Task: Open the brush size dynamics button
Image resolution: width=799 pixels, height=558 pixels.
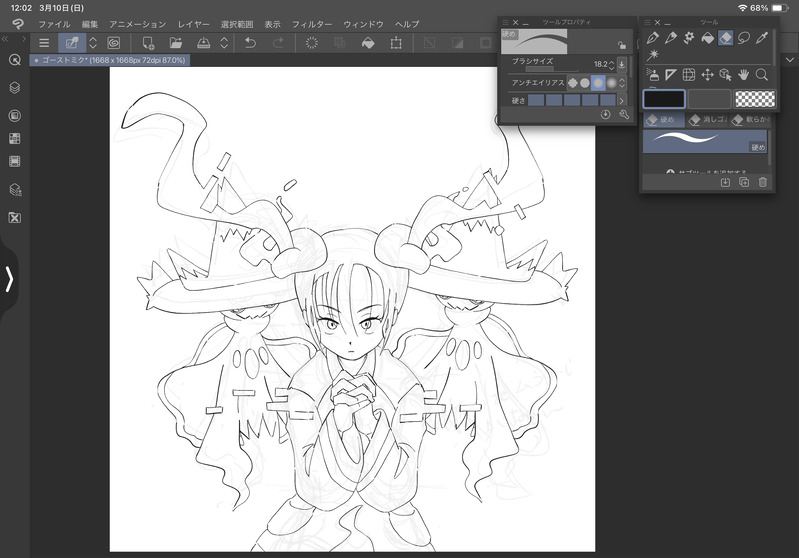Action: (x=622, y=64)
